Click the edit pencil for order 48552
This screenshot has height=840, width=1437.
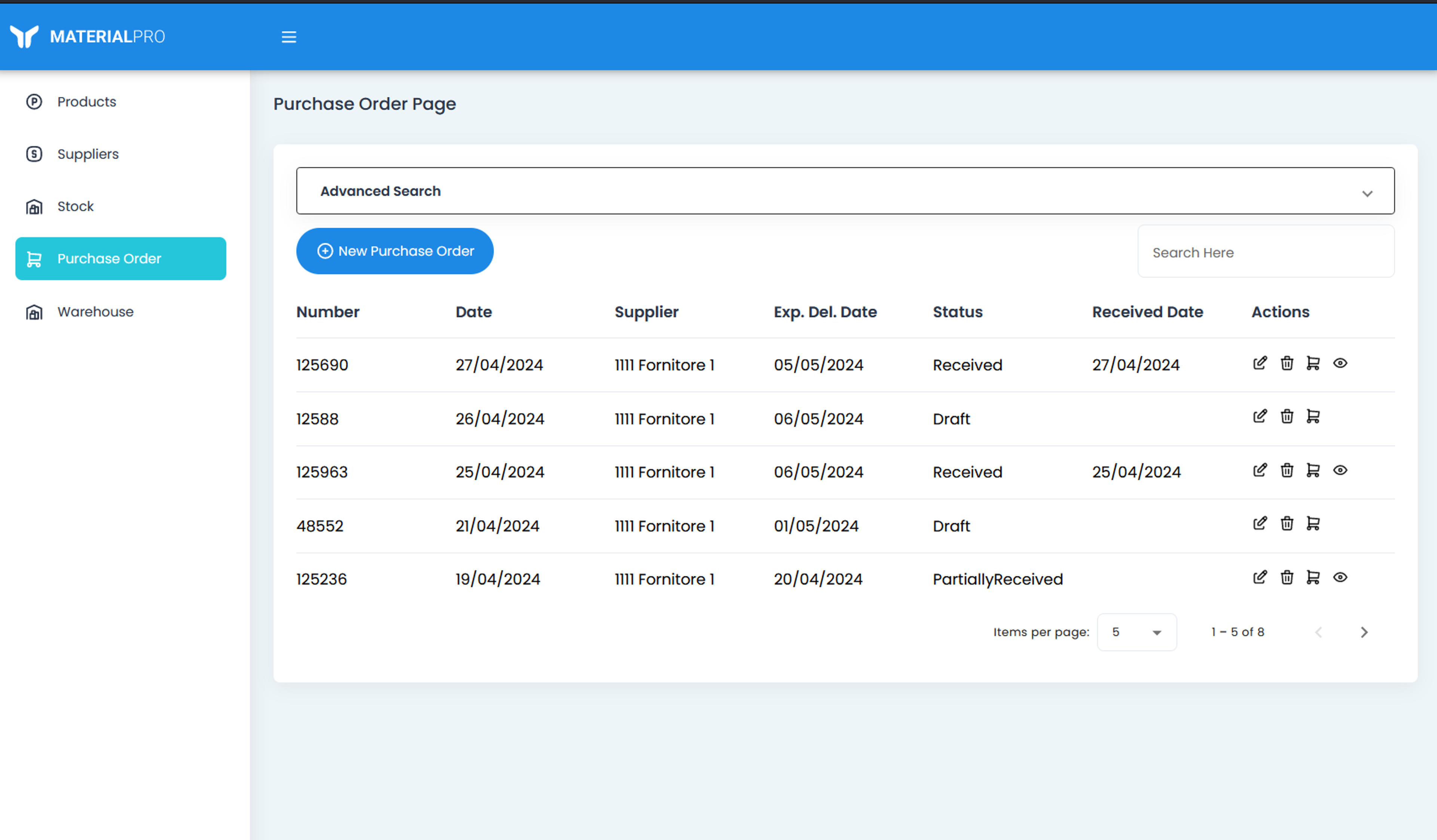[1260, 523]
